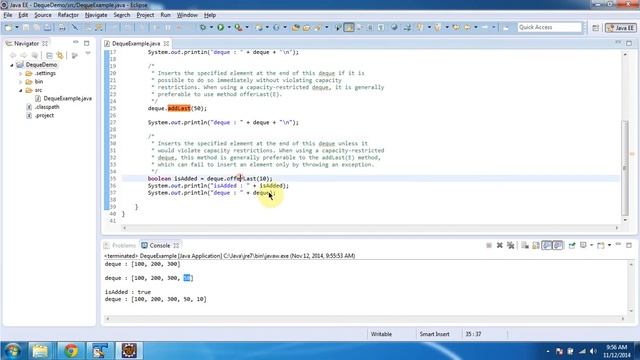Screen dimensions: 640x360
Task: Click Remove Launch icon in Console
Action: click(500, 245)
